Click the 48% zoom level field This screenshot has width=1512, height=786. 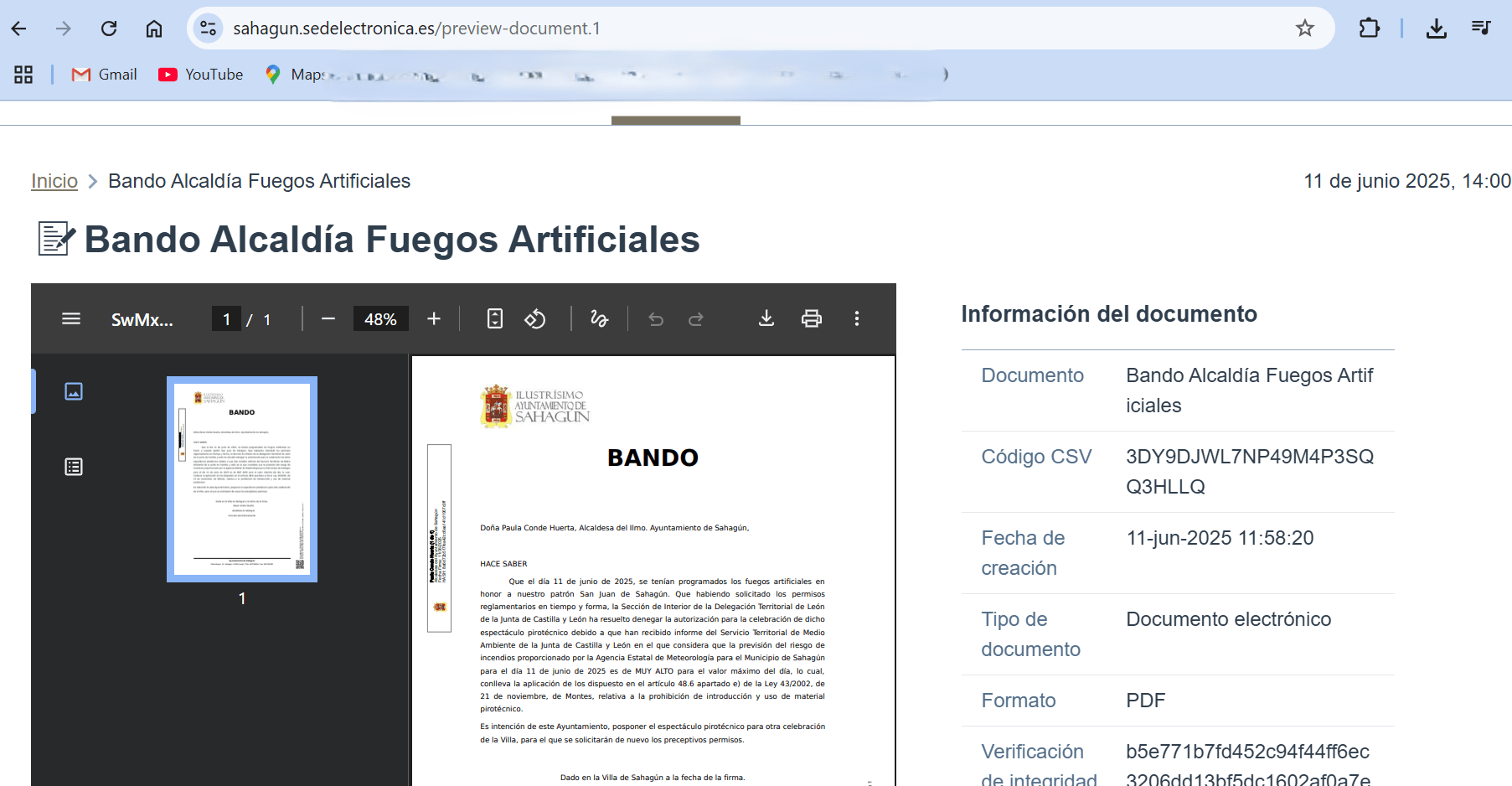tap(380, 319)
